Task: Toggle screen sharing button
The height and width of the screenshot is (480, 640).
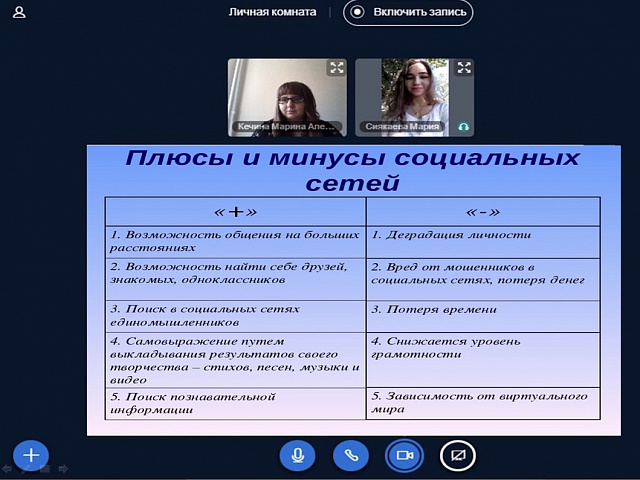Action: tap(458, 455)
